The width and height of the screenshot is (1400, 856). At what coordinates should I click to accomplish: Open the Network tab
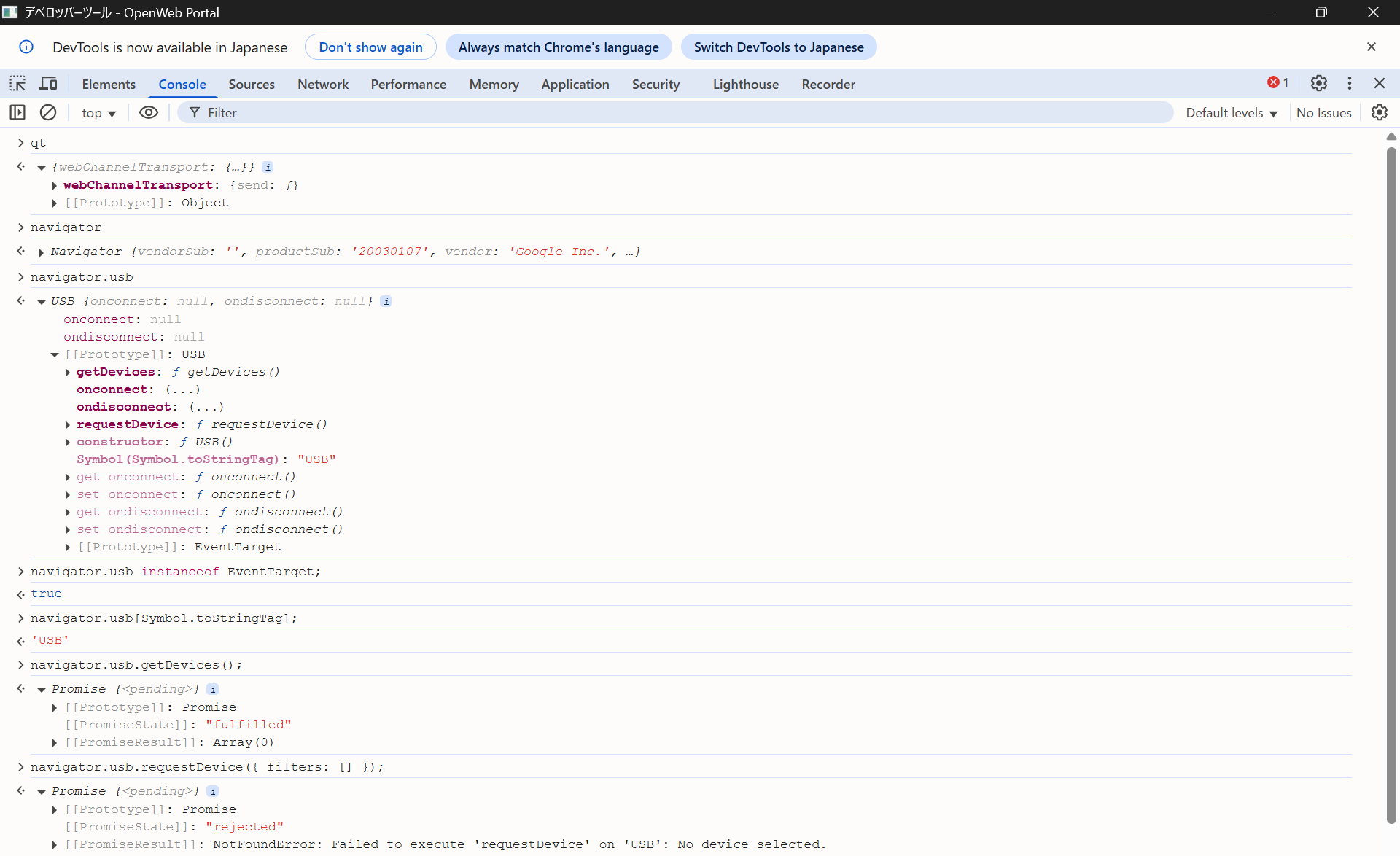pyautogui.click(x=323, y=84)
